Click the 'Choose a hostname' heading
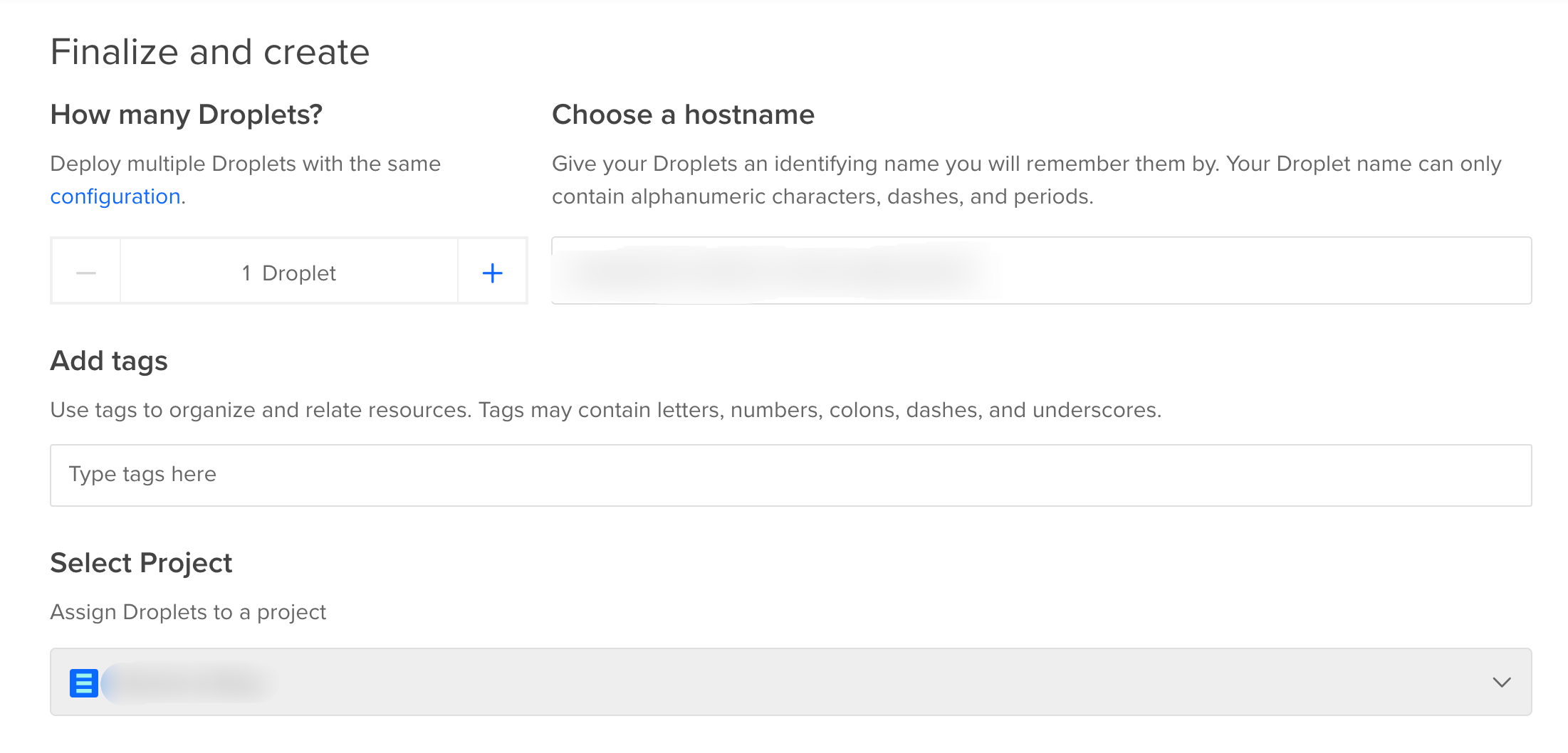This screenshot has height=753, width=1568. tap(683, 115)
